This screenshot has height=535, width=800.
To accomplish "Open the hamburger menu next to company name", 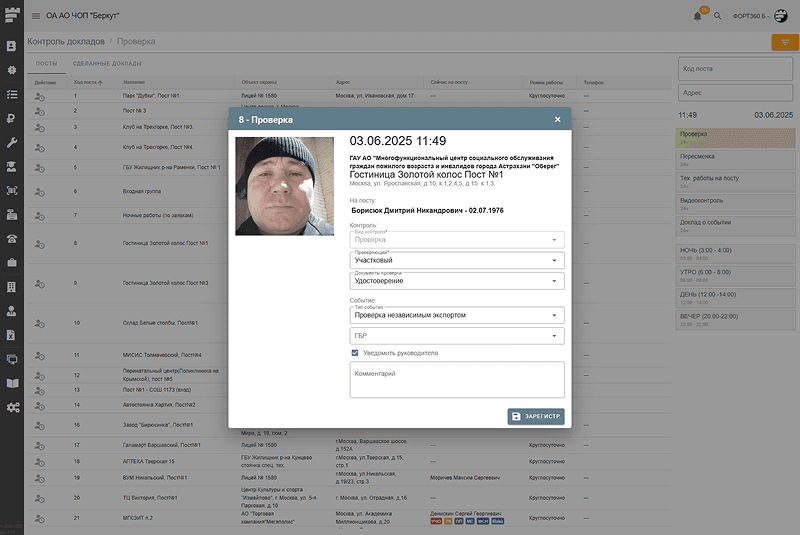I will 36,16.
